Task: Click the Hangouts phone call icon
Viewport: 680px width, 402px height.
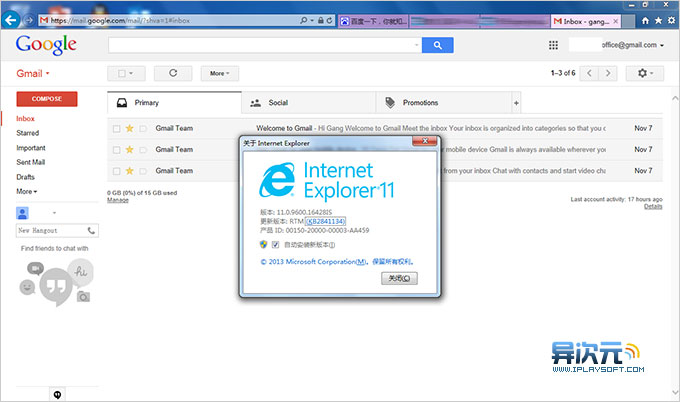Action: click(x=91, y=231)
